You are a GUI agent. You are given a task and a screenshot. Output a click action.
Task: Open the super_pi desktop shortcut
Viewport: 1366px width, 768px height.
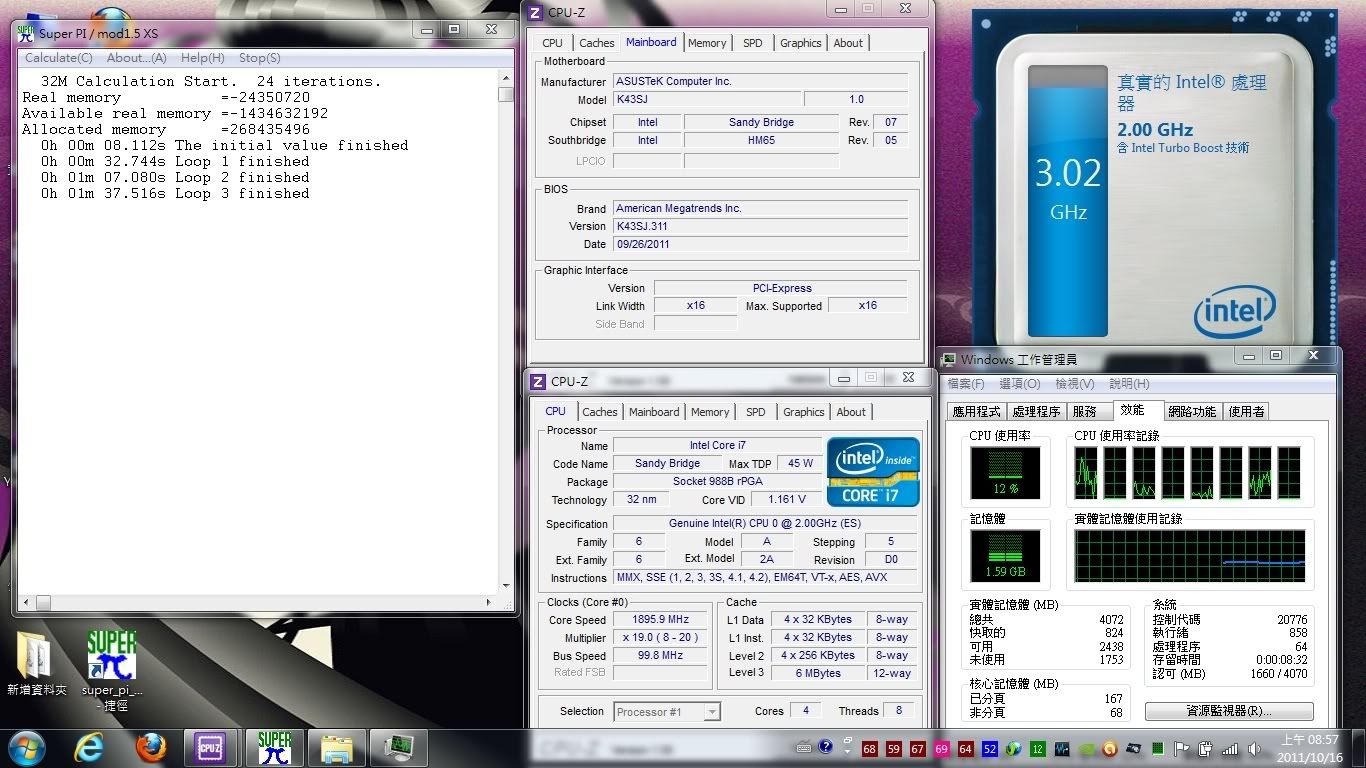(x=111, y=670)
